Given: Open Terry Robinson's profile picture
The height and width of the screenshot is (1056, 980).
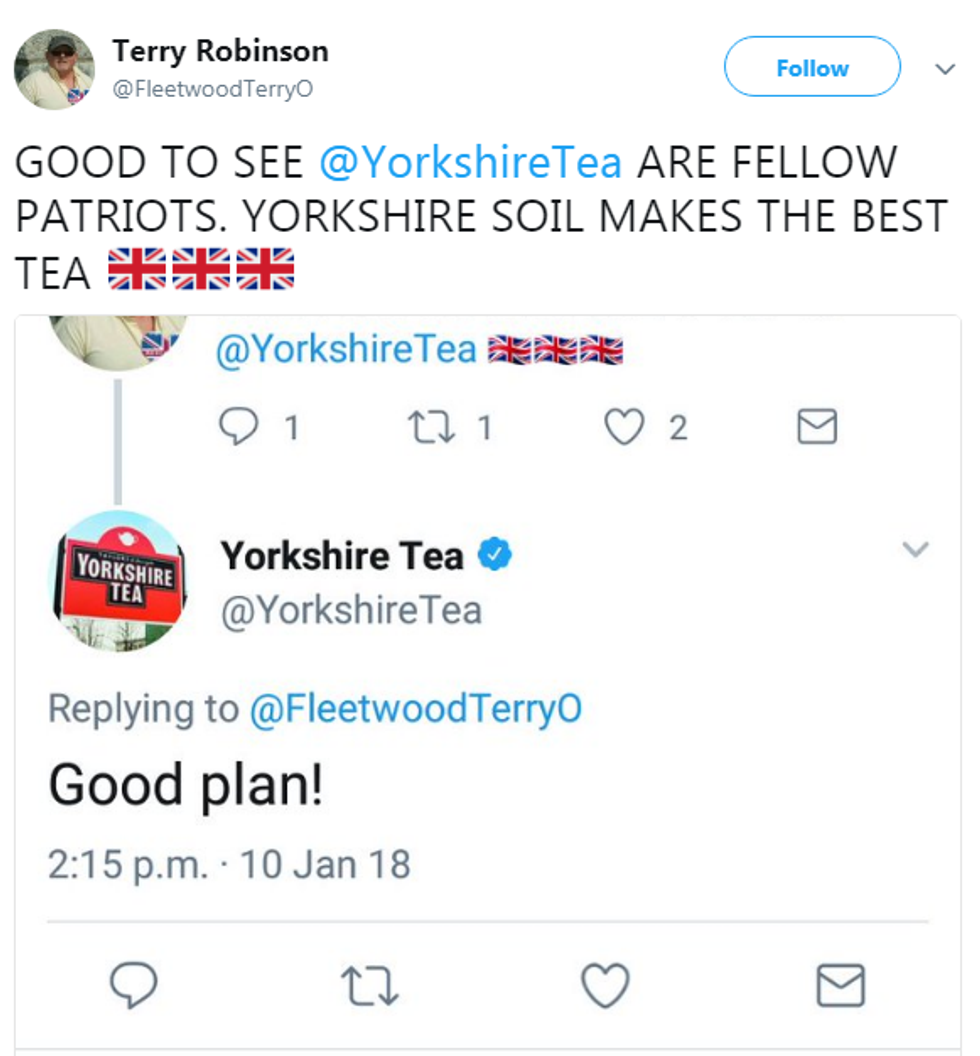Looking at the screenshot, I should 54,69.
